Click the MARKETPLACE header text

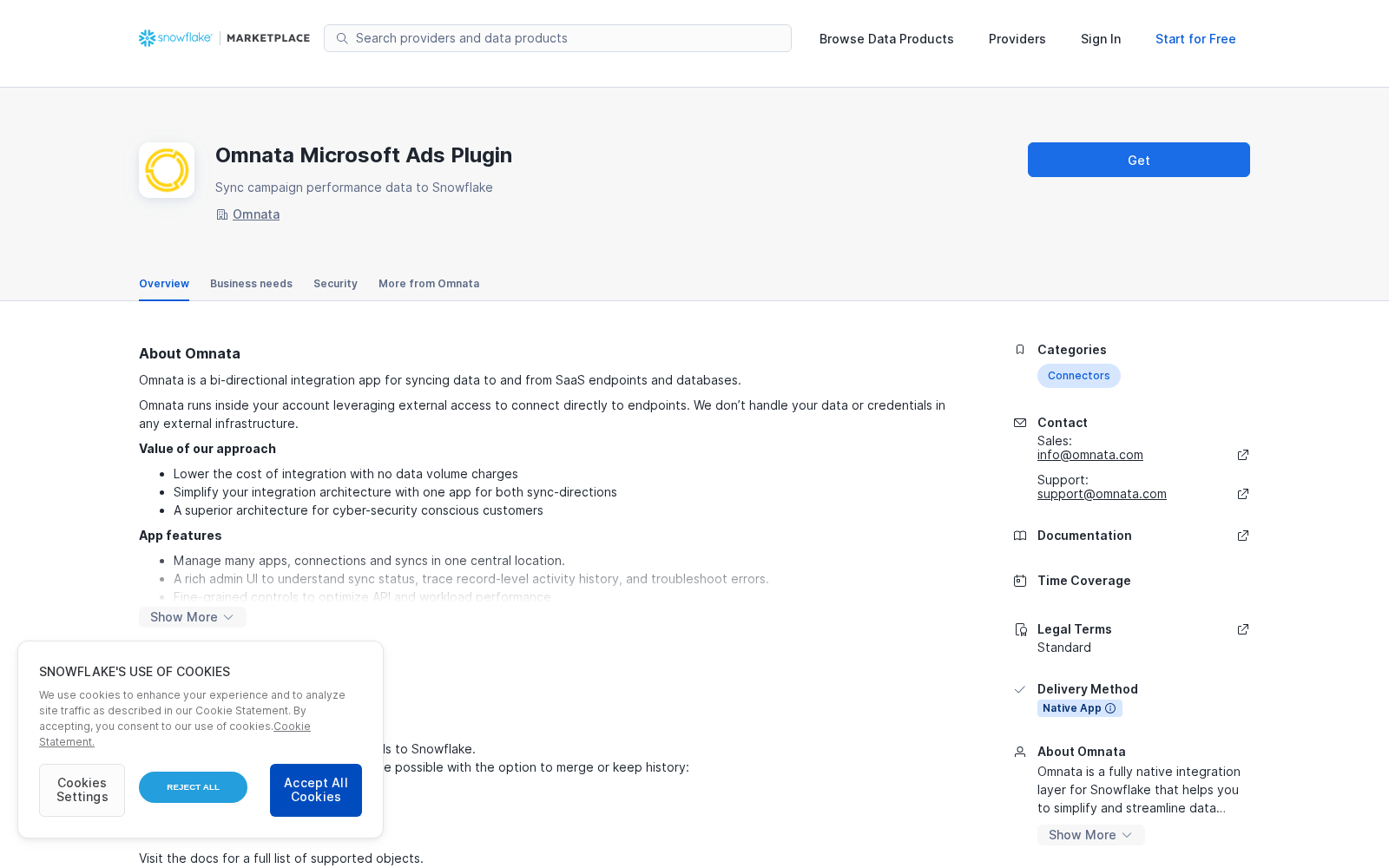tap(268, 38)
